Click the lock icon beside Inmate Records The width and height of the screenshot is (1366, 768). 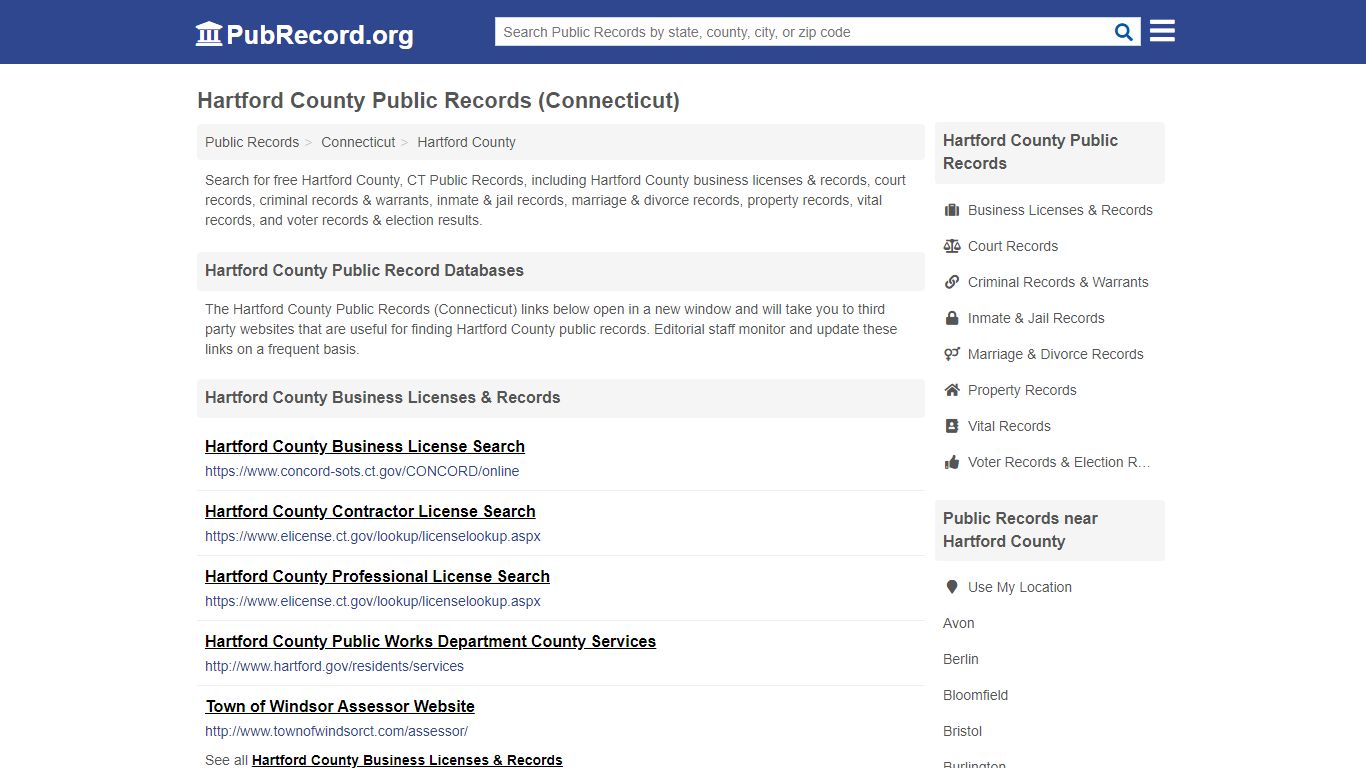[952, 318]
